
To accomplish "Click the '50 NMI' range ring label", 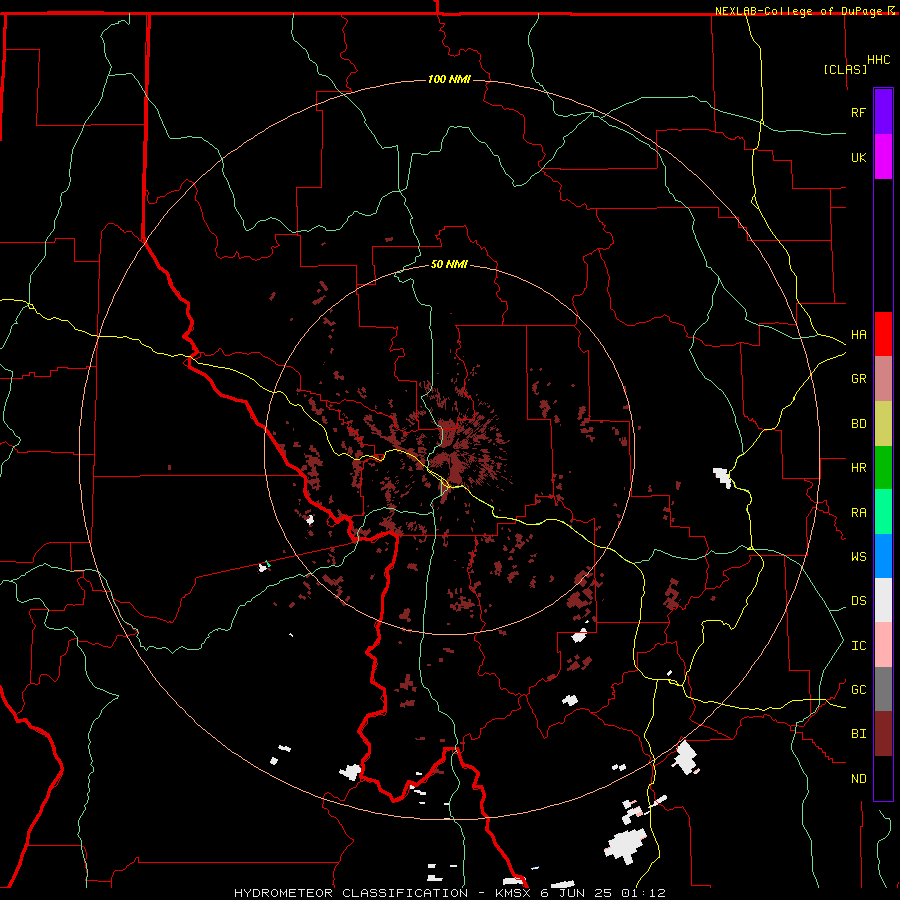I will click(449, 265).
